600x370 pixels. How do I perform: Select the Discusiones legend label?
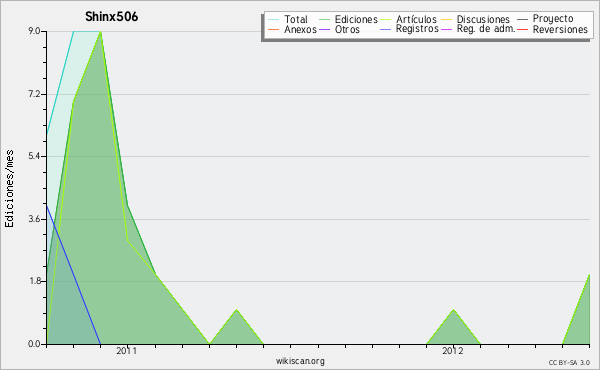483,19
